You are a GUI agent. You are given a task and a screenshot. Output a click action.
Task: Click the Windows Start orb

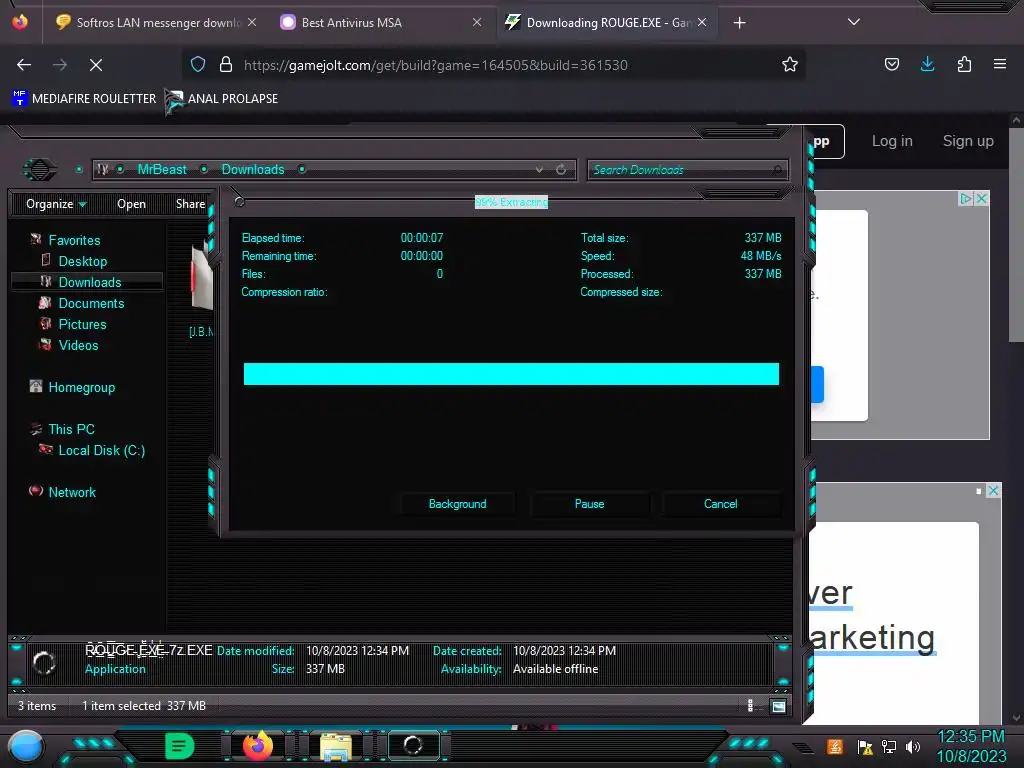pyautogui.click(x=25, y=746)
